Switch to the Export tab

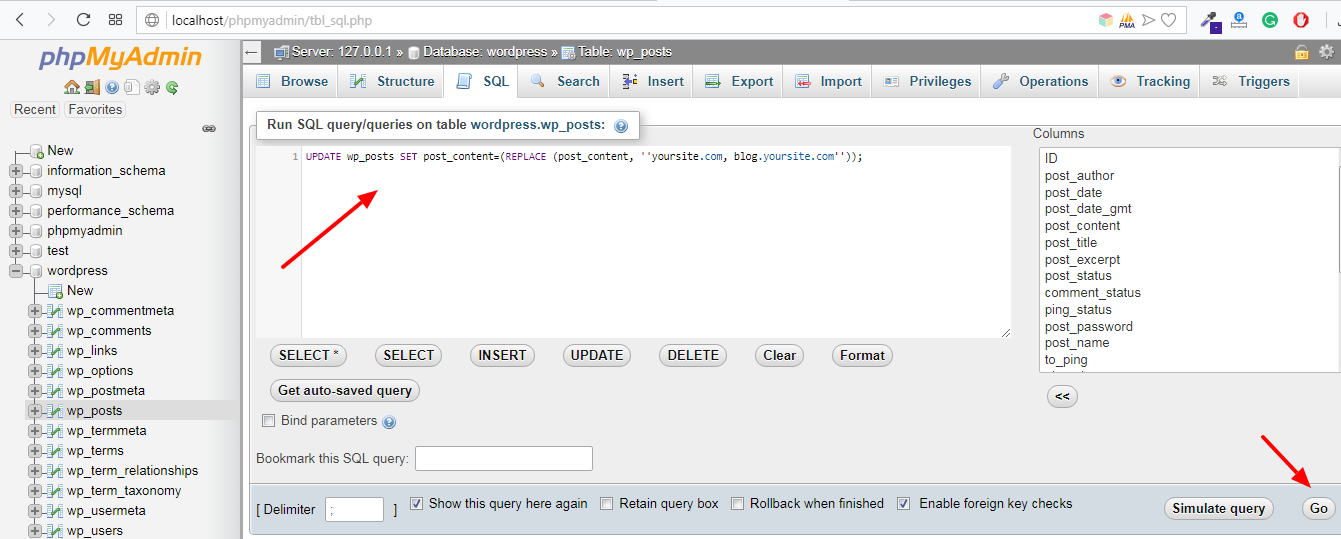click(739, 82)
